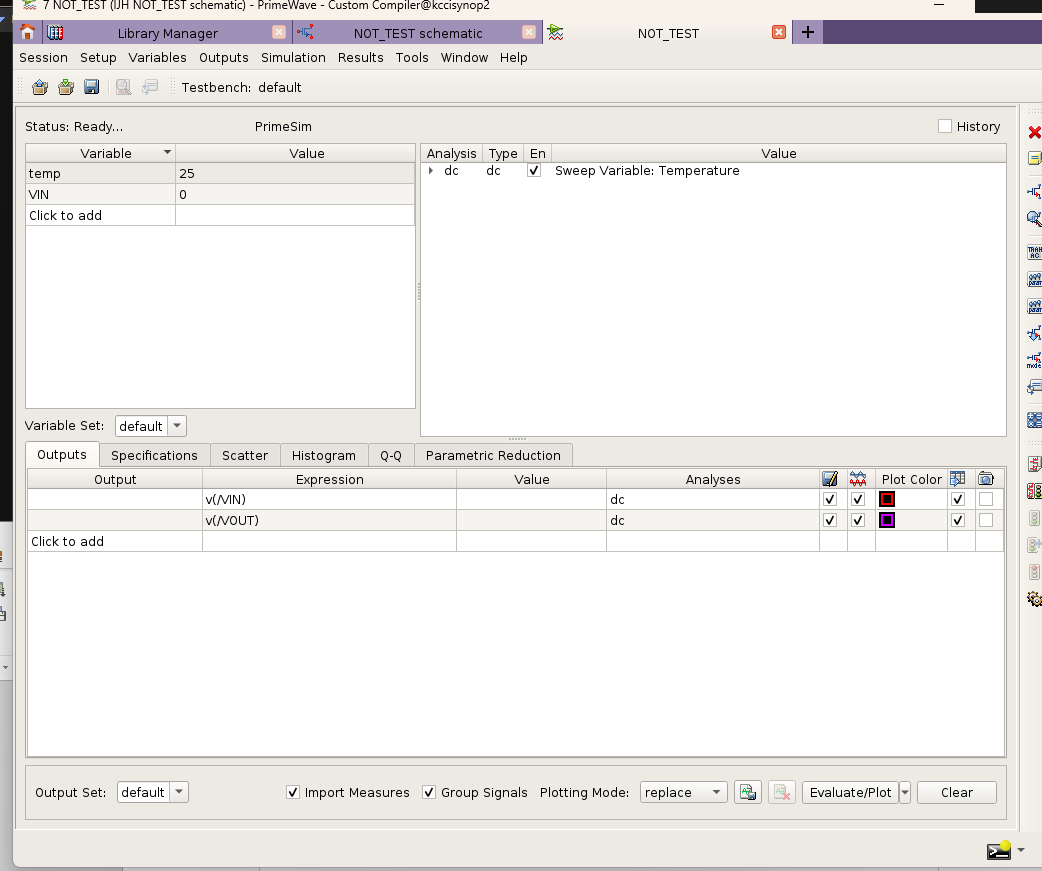This screenshot has width=1042, height=871.
Task: Click the purple plot color swatch for v(/VOUT)
Action: point(886,520)
